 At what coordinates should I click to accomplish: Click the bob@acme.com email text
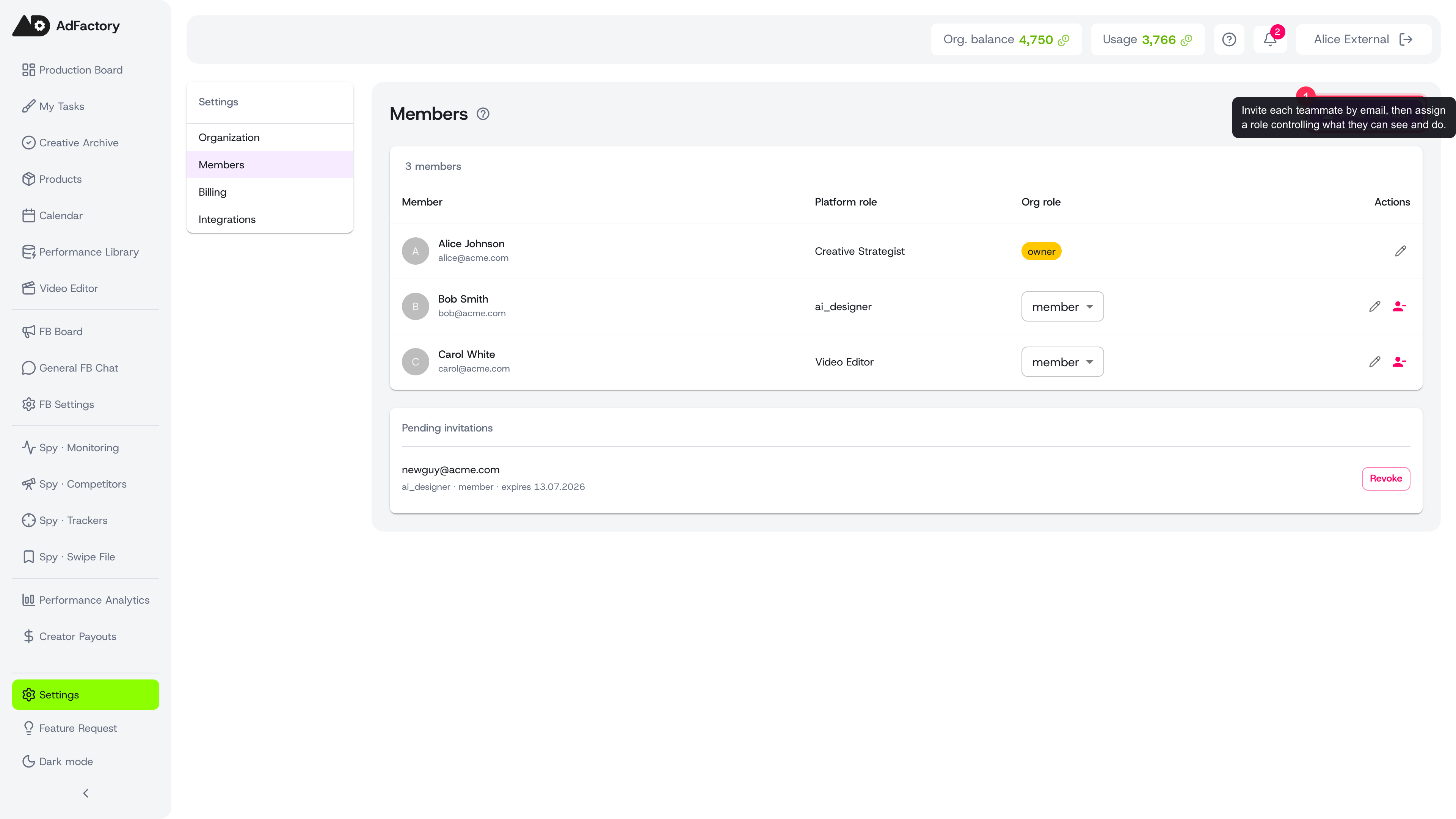[x=472, y=314]
